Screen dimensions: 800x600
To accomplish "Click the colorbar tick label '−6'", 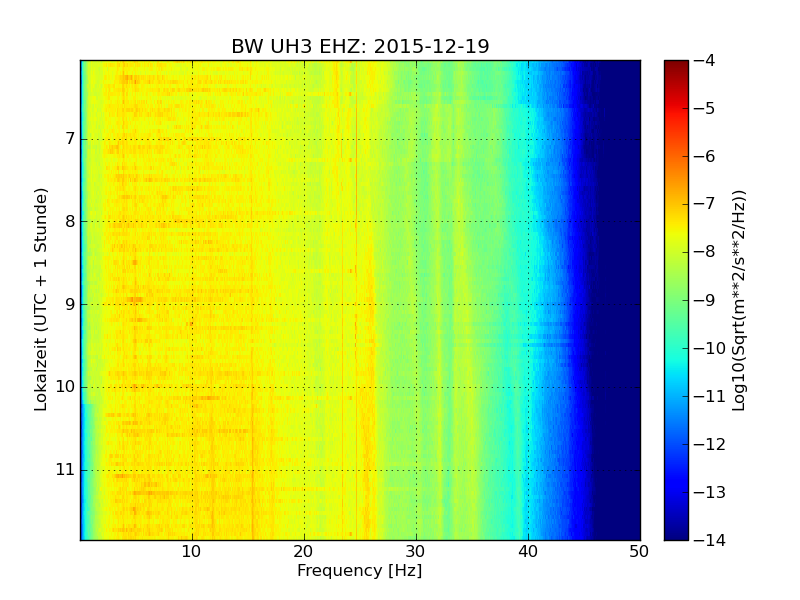I will pos(705,156).
